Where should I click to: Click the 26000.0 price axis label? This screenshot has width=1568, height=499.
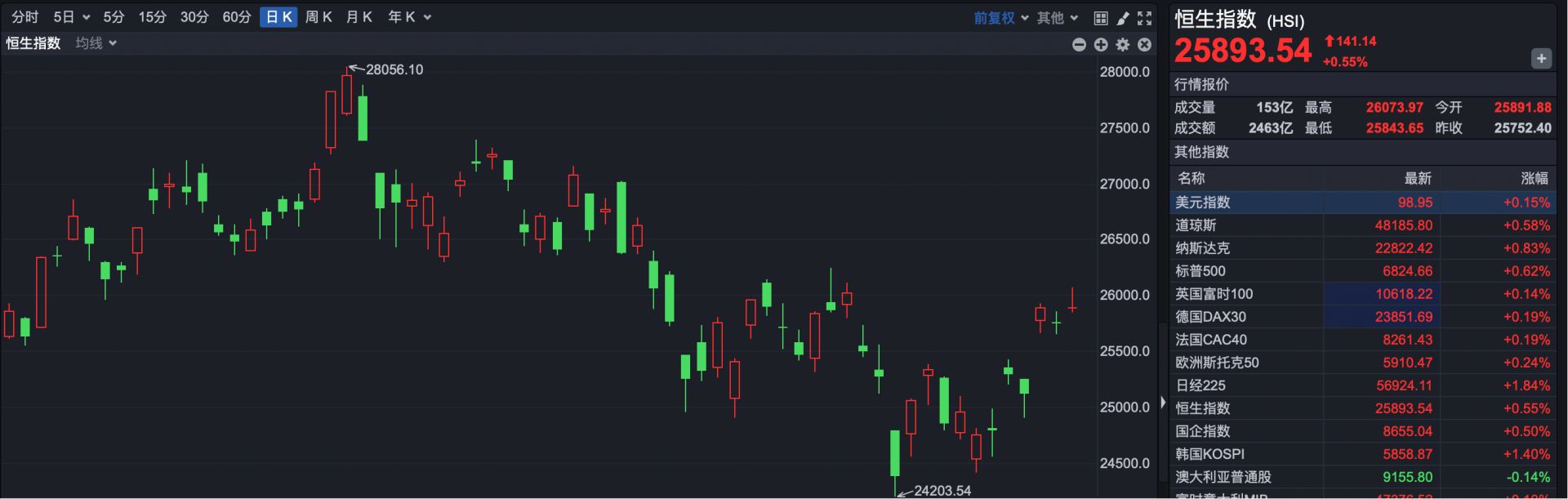[x=1125, y=296]
